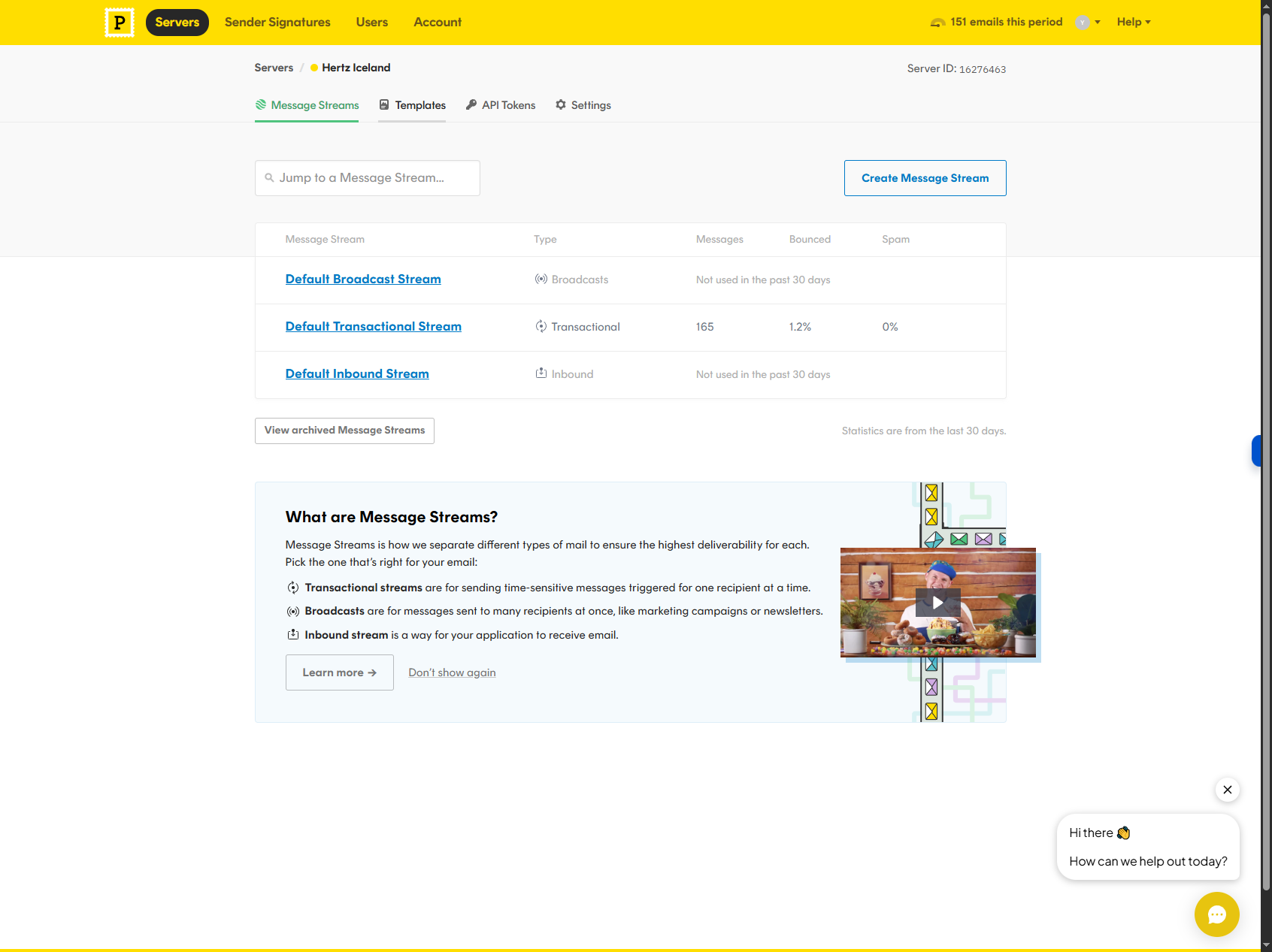Expand the Help dropdown menu
Screen dimensions: 1272x952
[1134, 22]
